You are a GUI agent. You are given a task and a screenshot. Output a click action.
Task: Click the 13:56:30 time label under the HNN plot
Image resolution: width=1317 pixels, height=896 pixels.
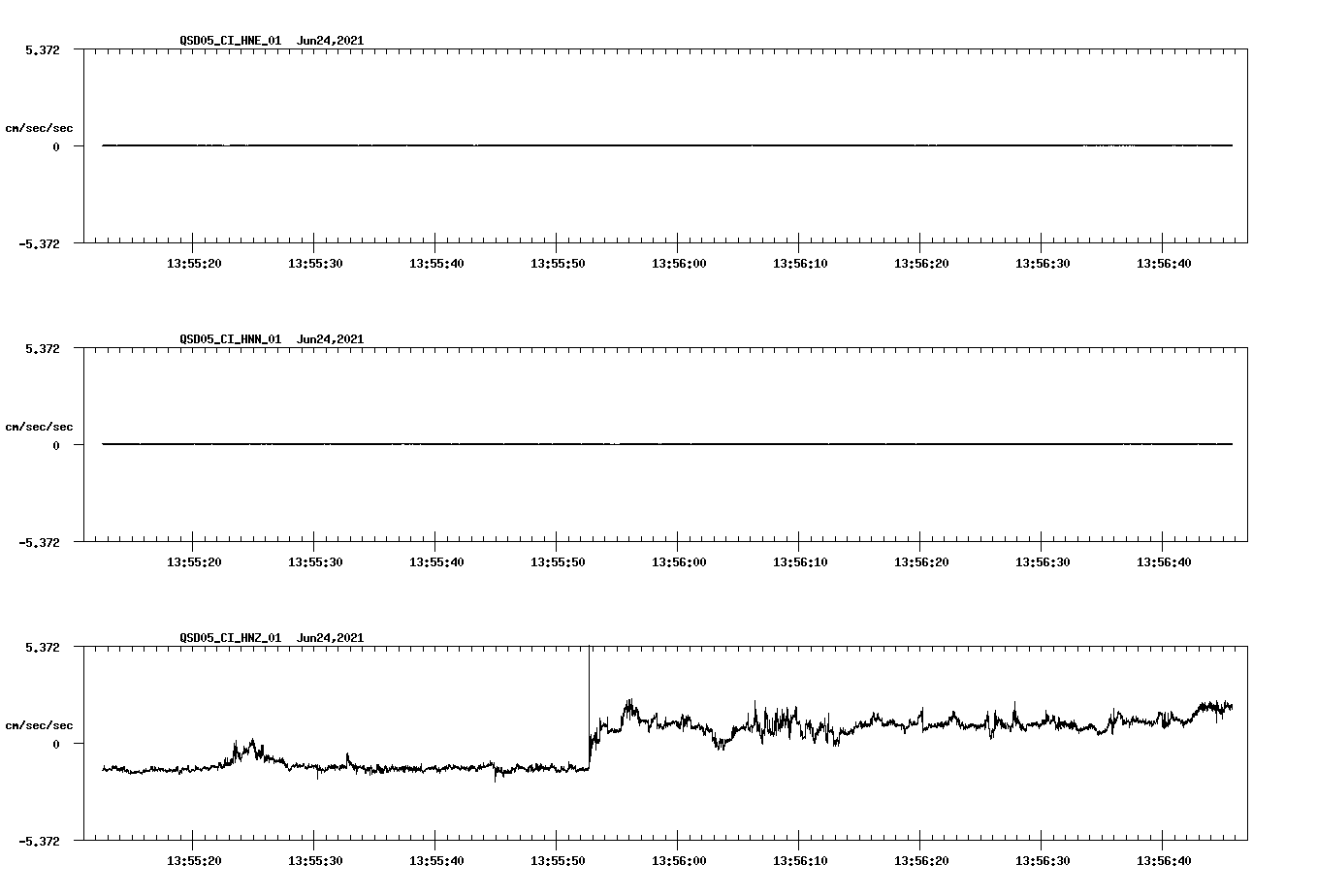(x=1043, y=561)
